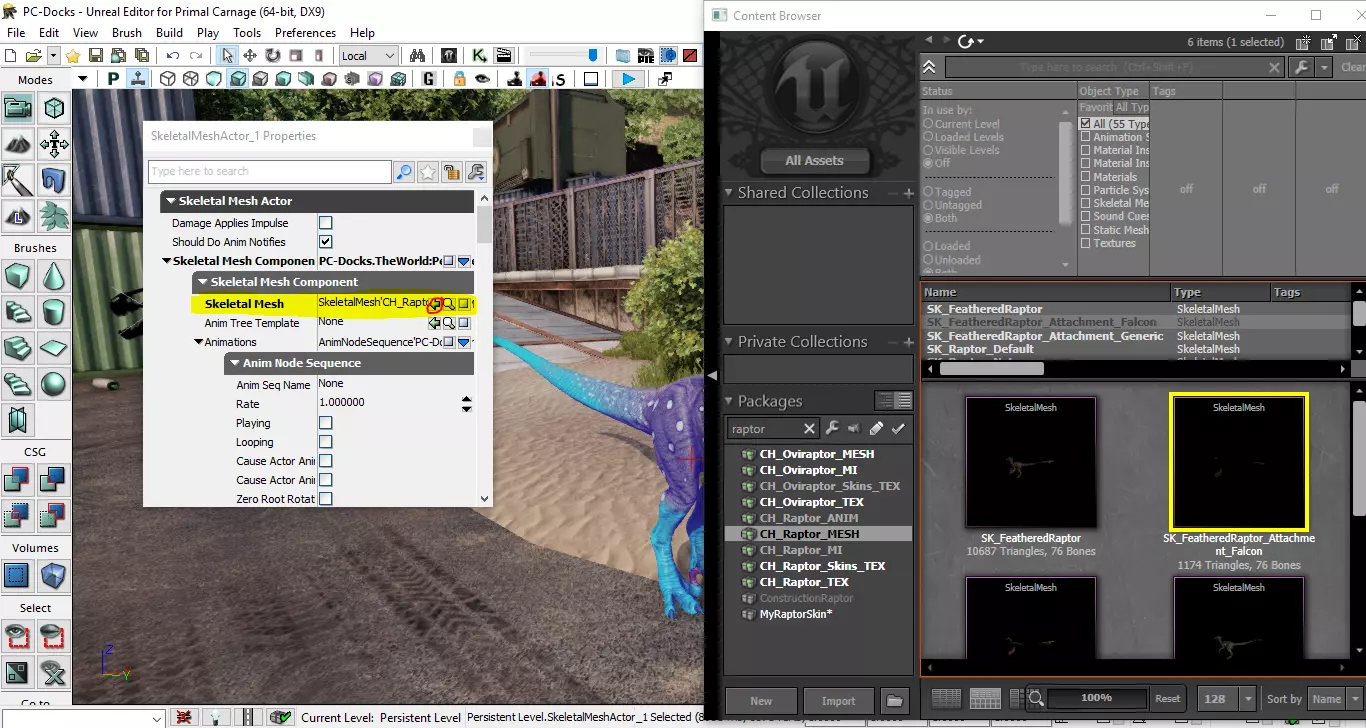1366x728 pixels.
Task: Click the CSG Add tool icon
Action: point(18,480)
